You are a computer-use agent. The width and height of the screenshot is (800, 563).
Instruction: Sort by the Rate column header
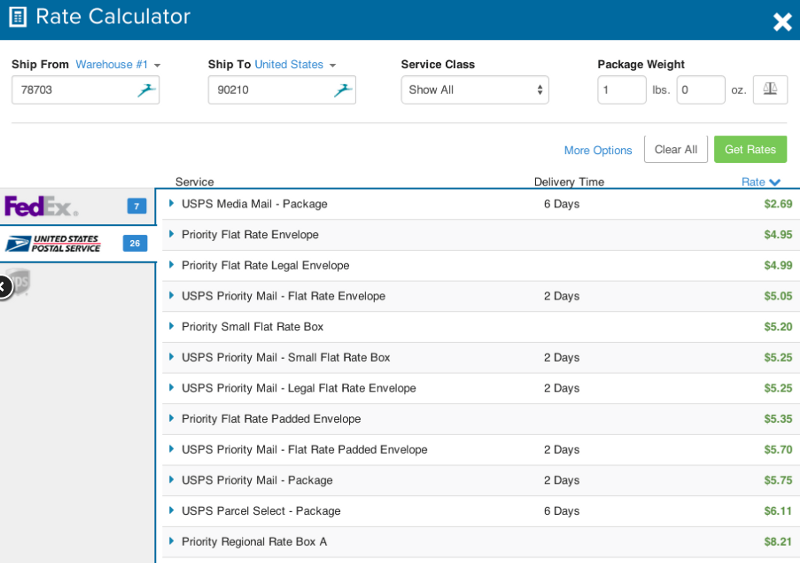pos(760,182)
